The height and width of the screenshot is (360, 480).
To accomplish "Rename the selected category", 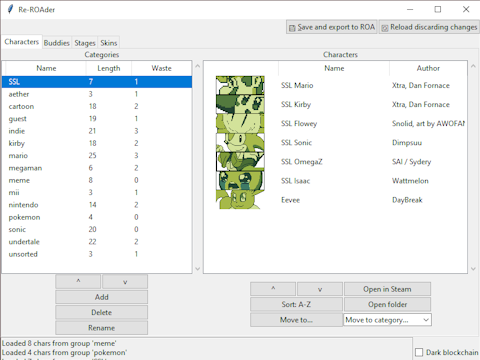I will (102, 328).
